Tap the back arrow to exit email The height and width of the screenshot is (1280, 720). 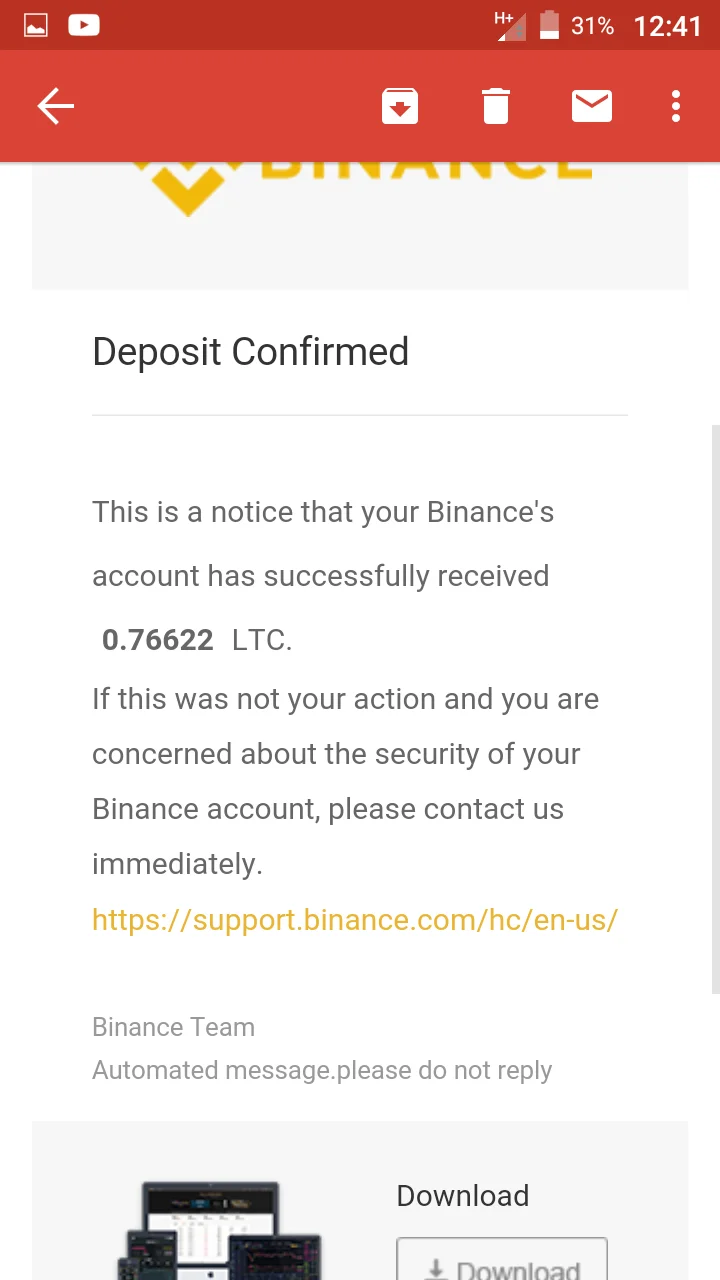(56, 106)
